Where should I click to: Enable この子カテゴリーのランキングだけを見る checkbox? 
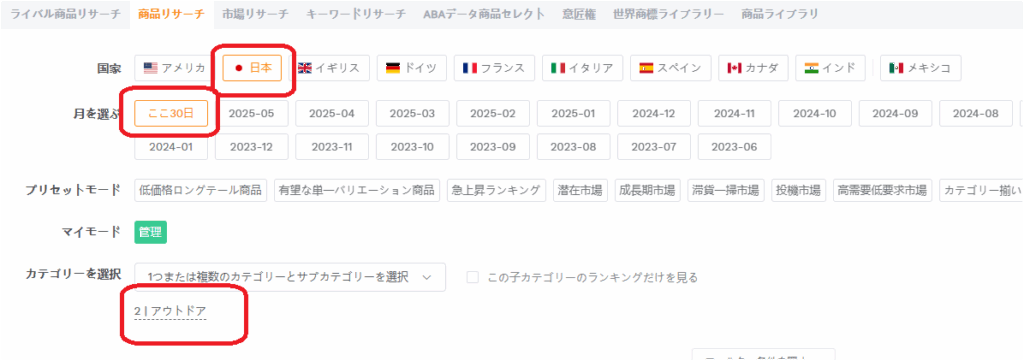point(473,277)
